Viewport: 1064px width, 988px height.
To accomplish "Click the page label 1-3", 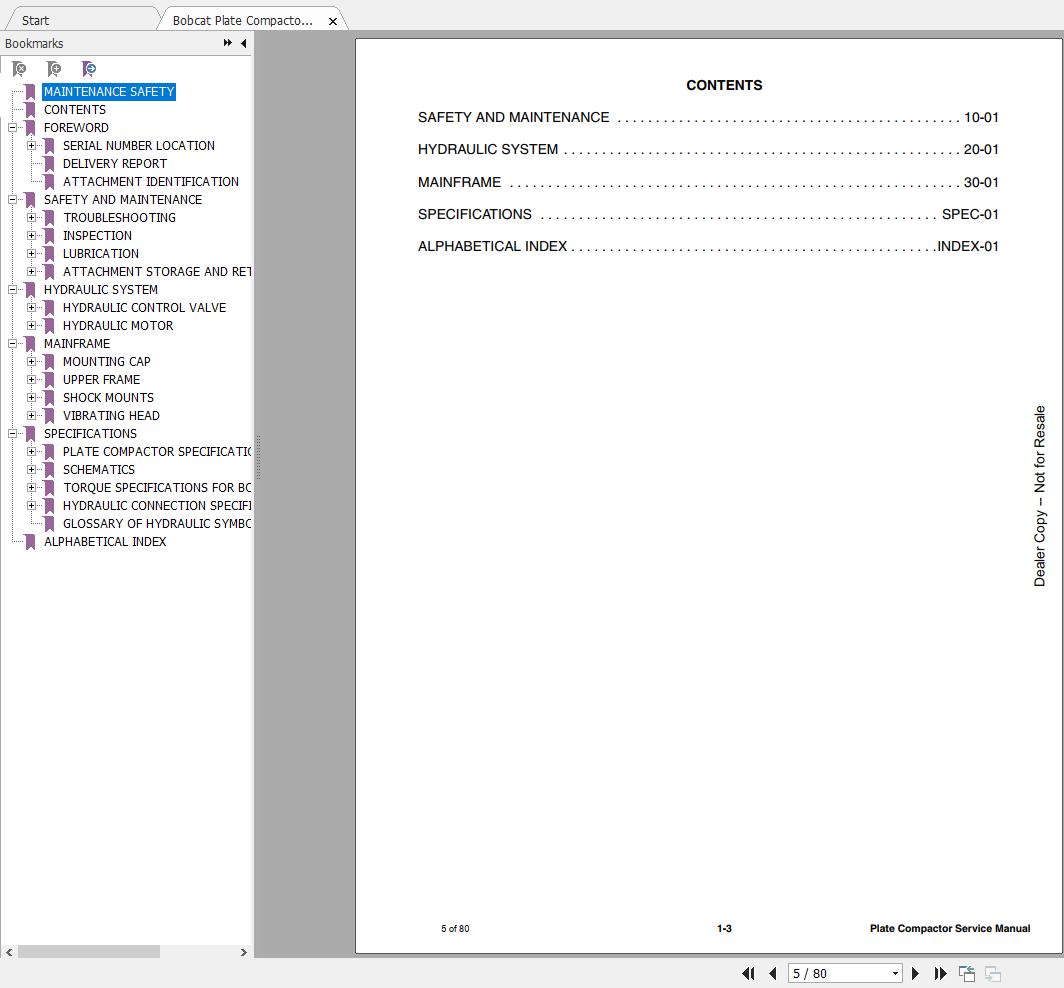I will [x=724, y=928].
